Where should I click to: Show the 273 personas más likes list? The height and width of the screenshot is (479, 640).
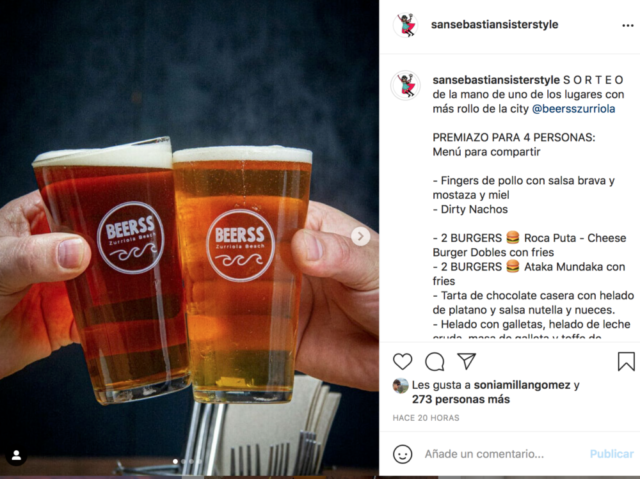(x=461, y=399)
